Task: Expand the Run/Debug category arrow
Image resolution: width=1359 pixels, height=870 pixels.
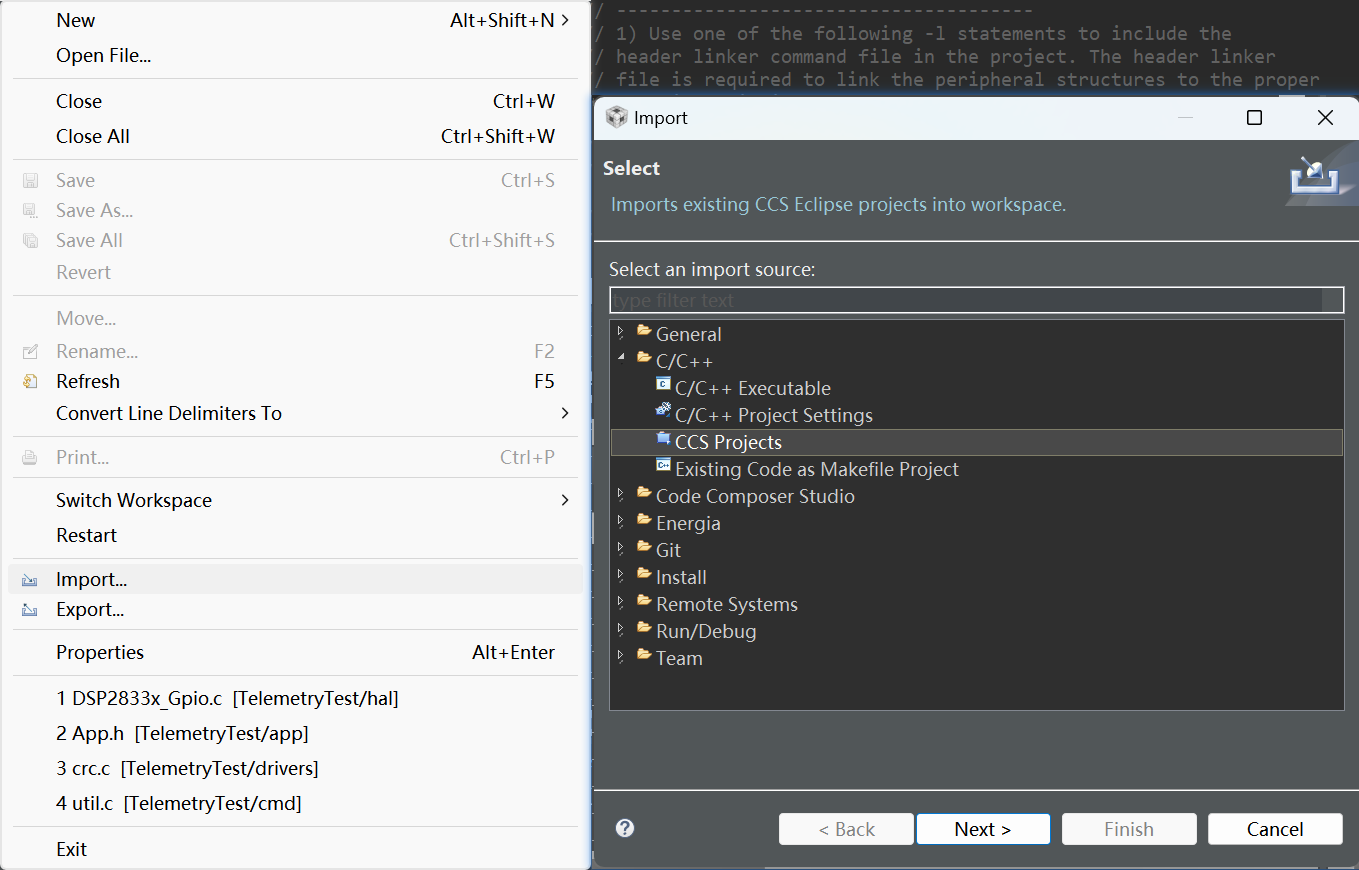Action: tap(621, 630)
